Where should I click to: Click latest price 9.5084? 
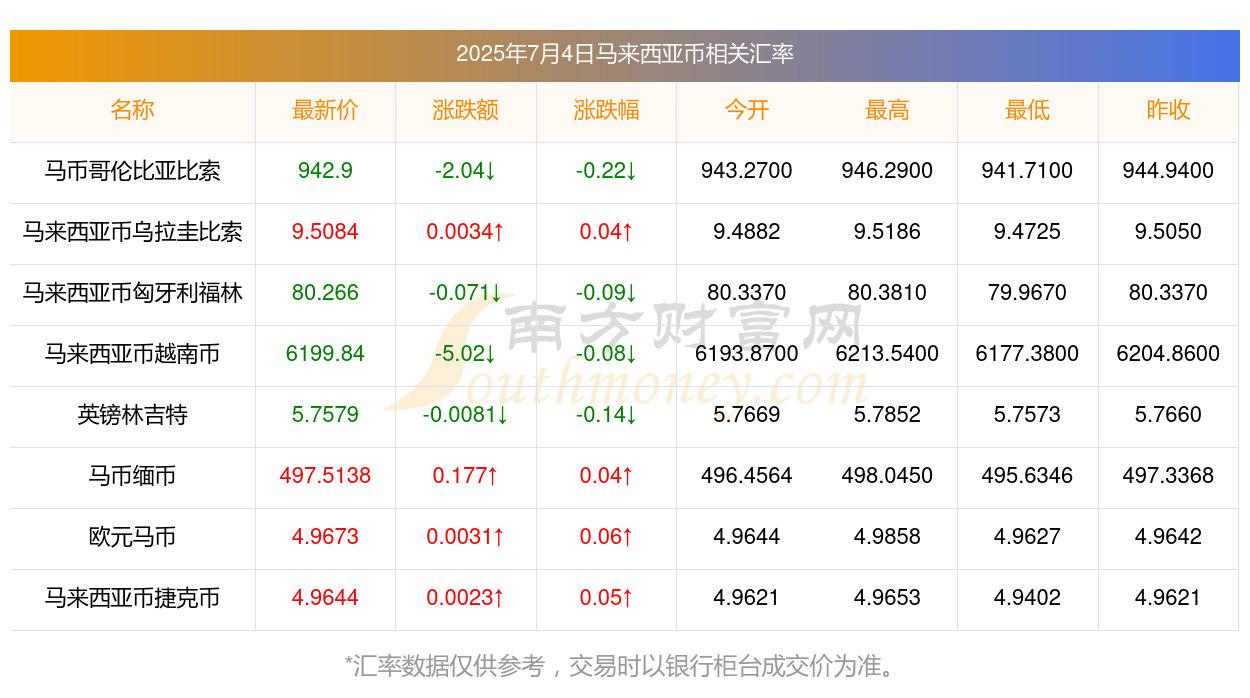325,232
